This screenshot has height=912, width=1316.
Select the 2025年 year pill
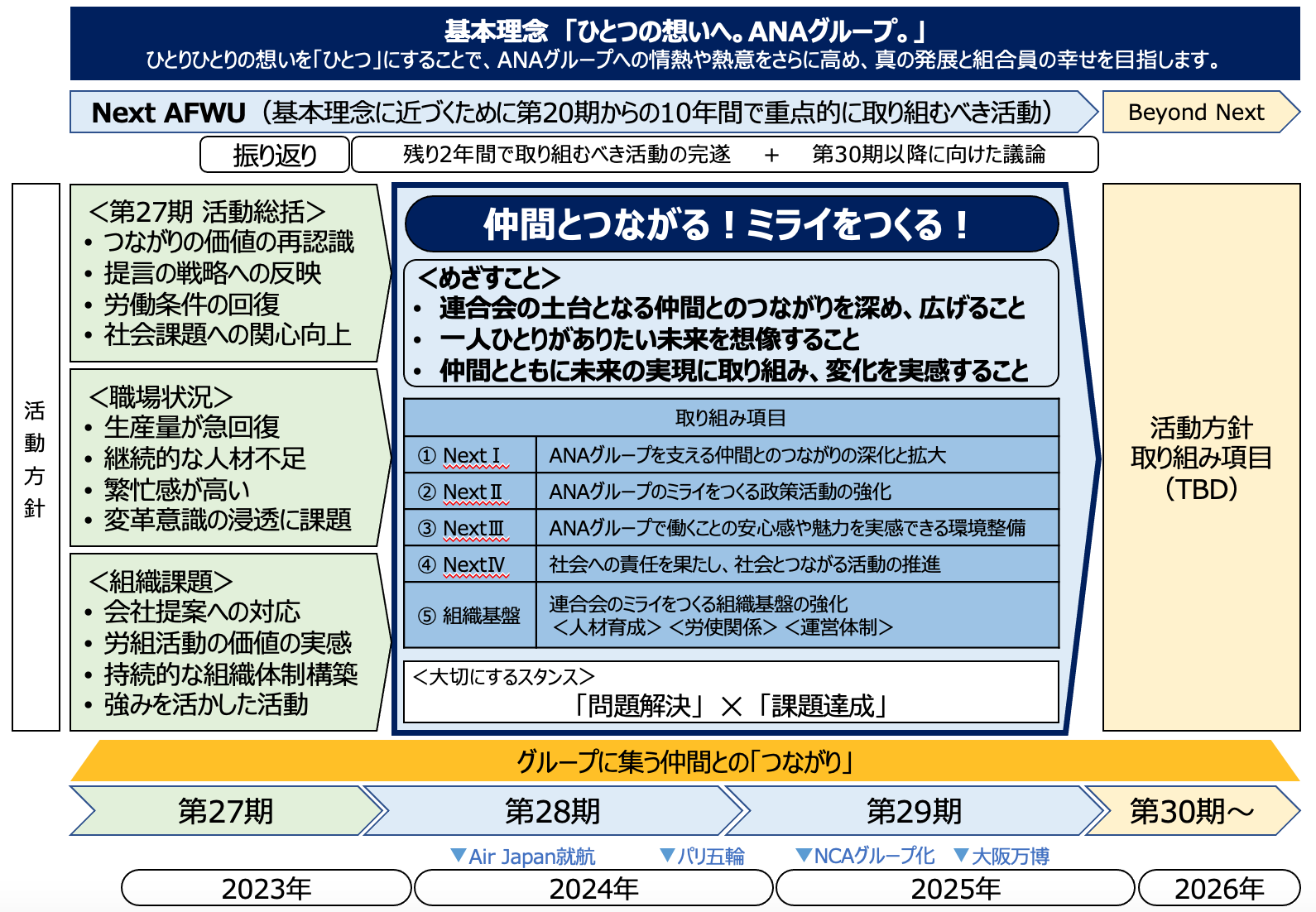pos(955,888)
